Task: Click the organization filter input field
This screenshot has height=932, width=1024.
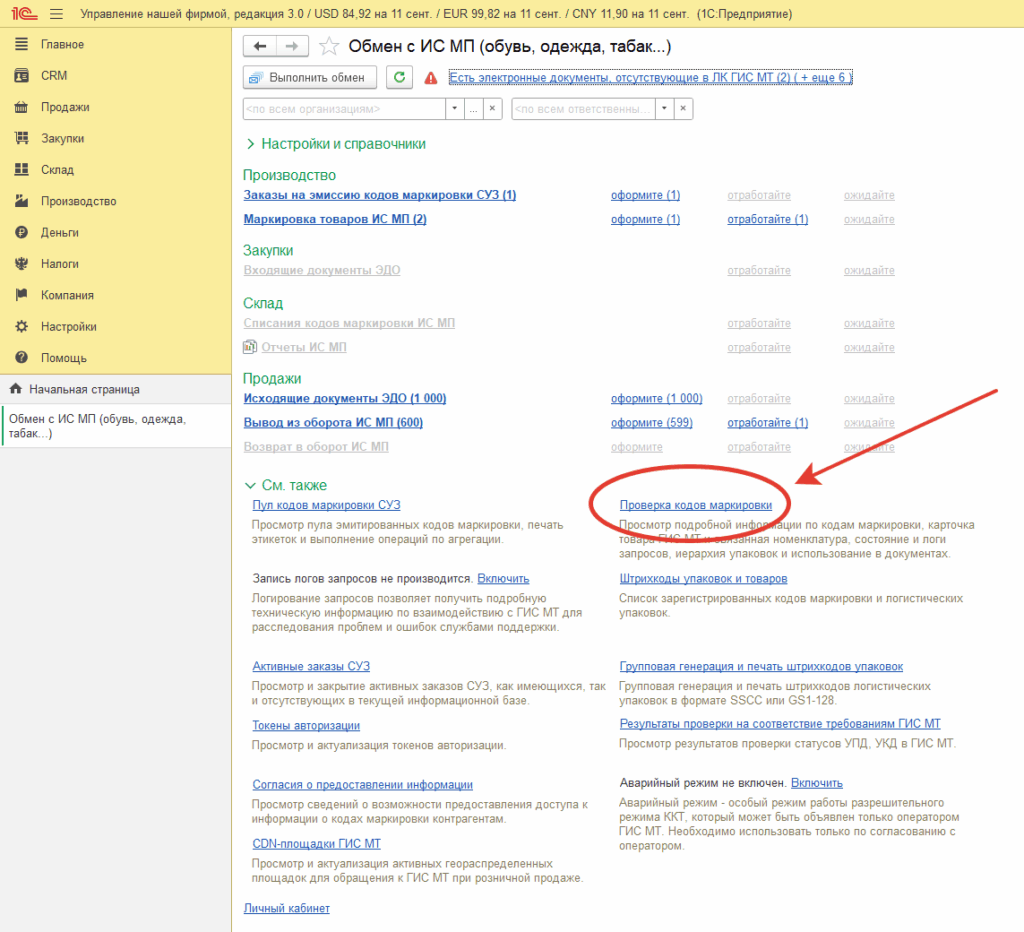Action: (x=344, y=108)
